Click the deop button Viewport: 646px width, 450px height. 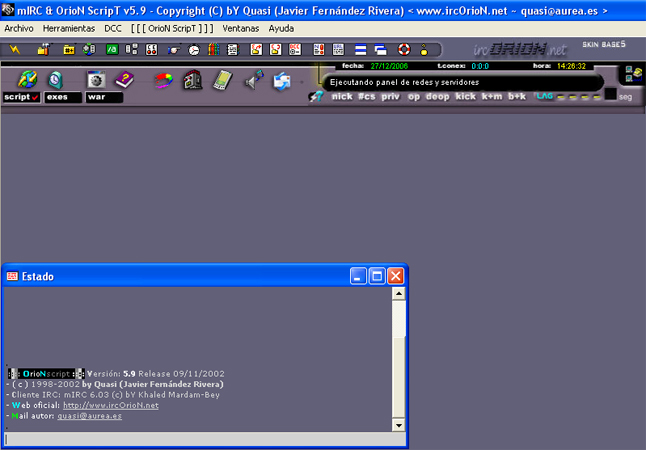[438, 96]
